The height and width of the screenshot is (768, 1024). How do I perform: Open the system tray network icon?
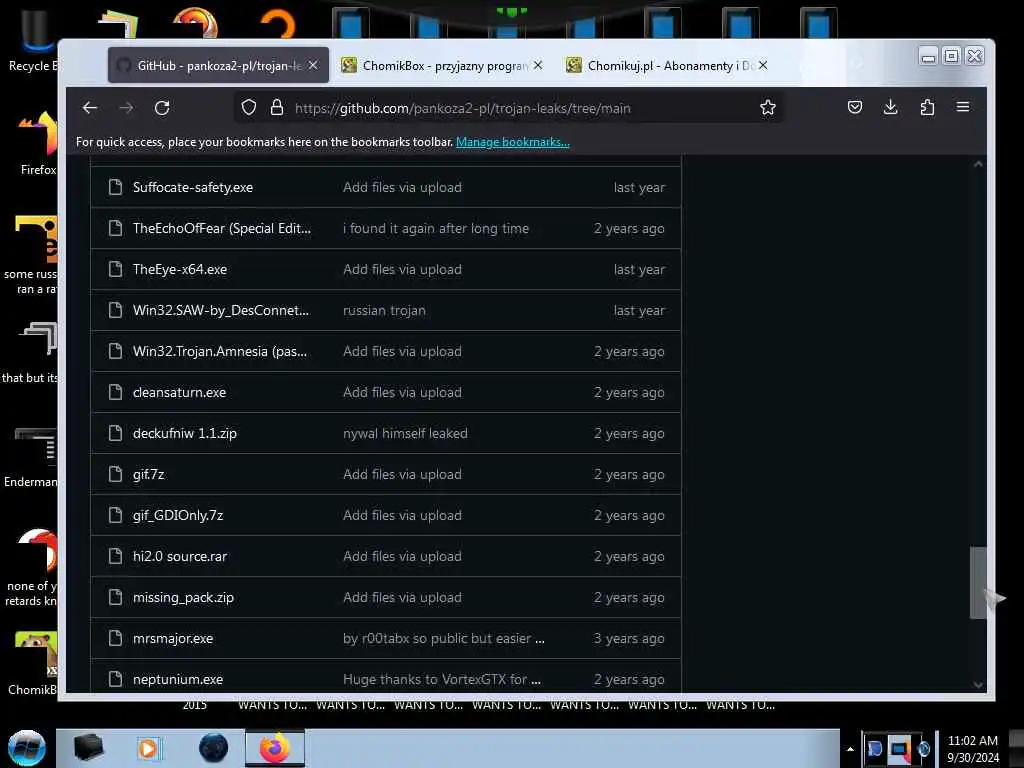click(899, 749)
